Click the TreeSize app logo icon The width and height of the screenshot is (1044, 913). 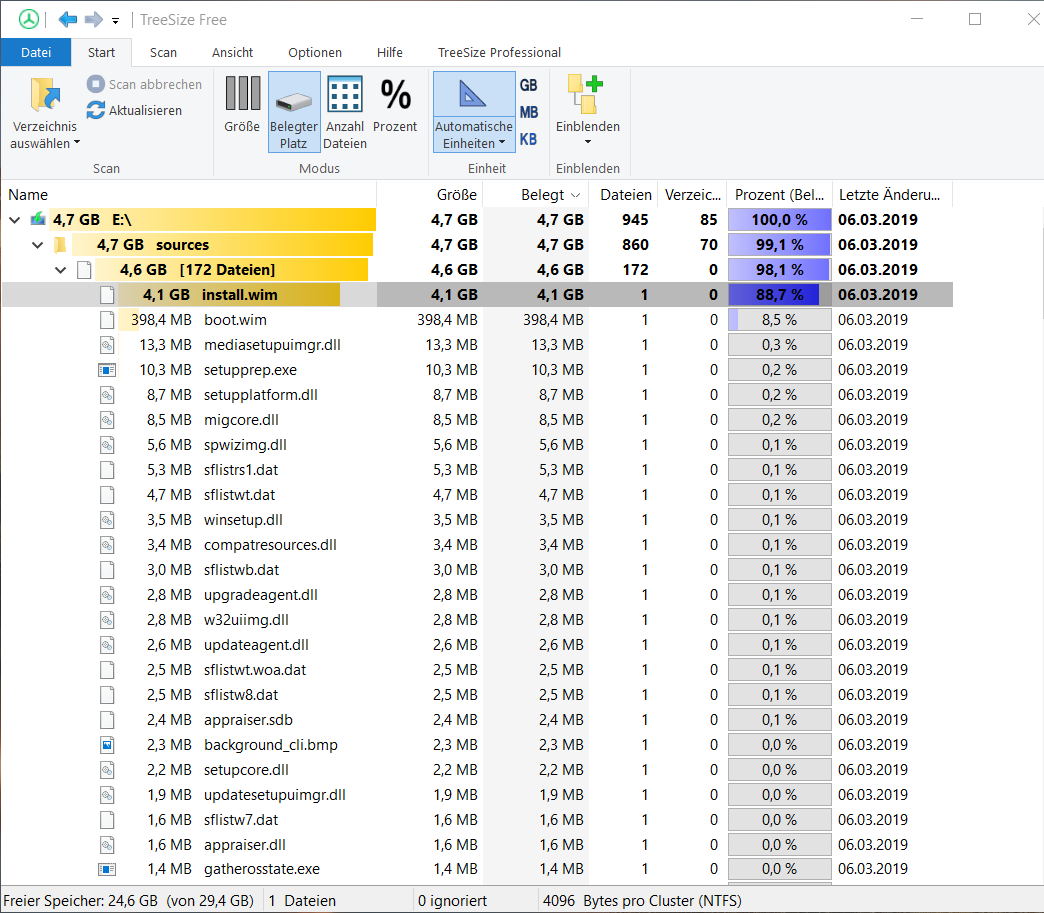(x=29, y=19)
